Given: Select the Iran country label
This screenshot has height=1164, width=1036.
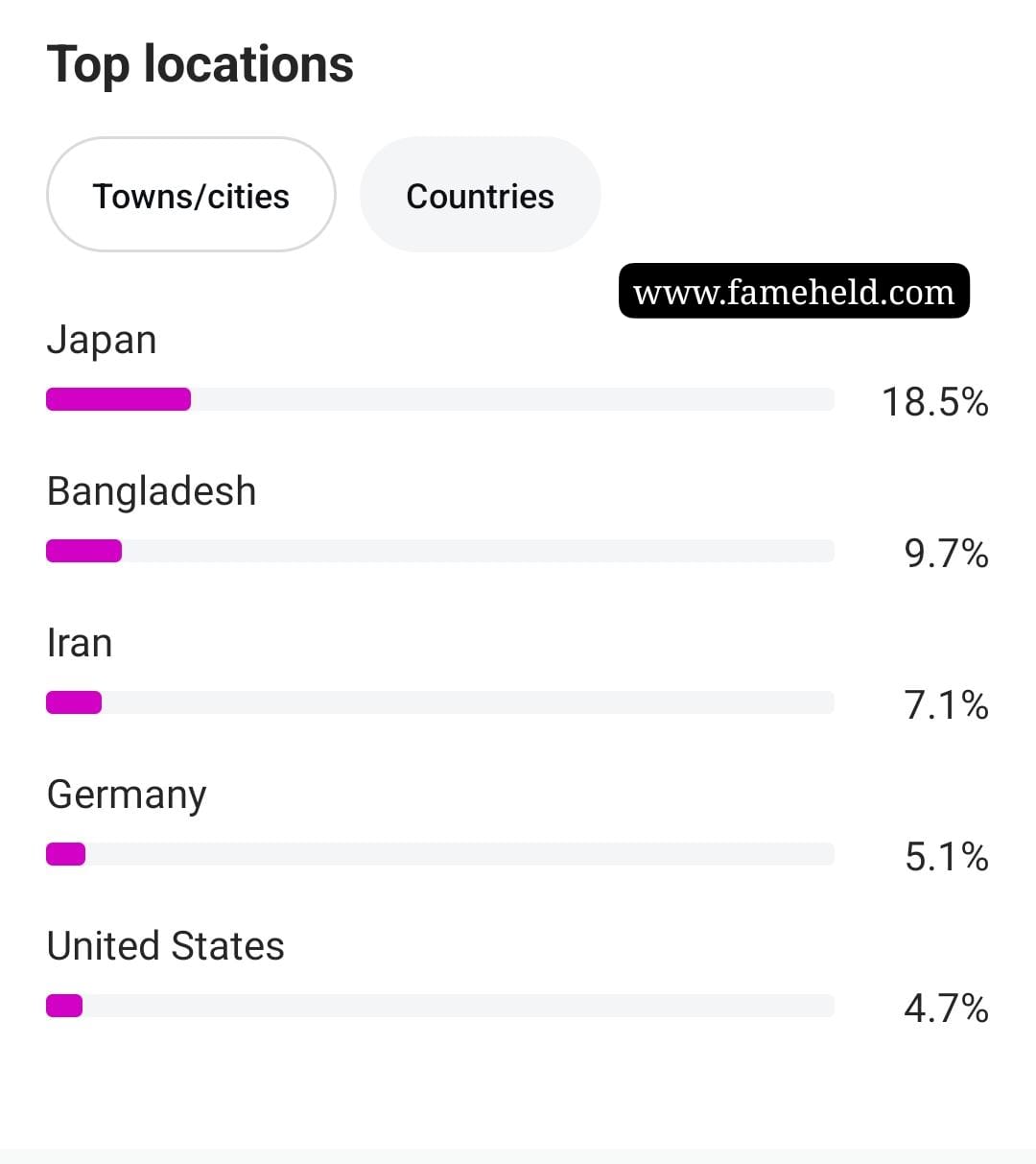Looking at the screenshot, I should 80,643.
